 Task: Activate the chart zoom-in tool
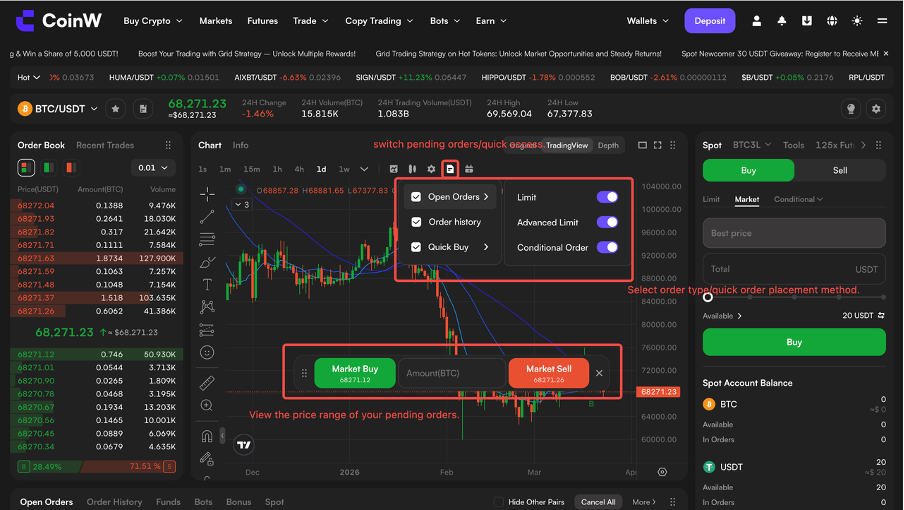click(207, 406)
